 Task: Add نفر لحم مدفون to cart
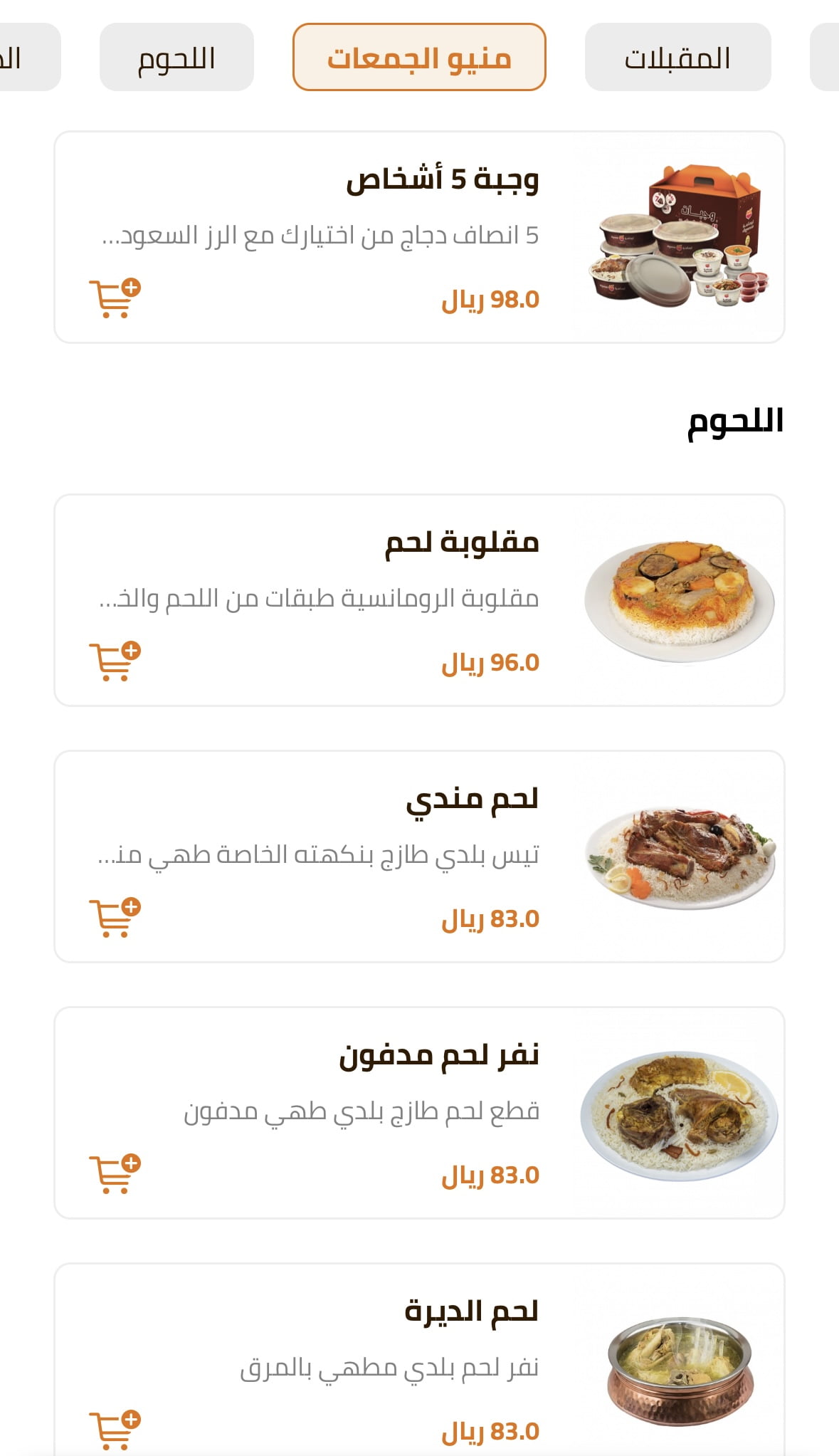click(115, 1174)
